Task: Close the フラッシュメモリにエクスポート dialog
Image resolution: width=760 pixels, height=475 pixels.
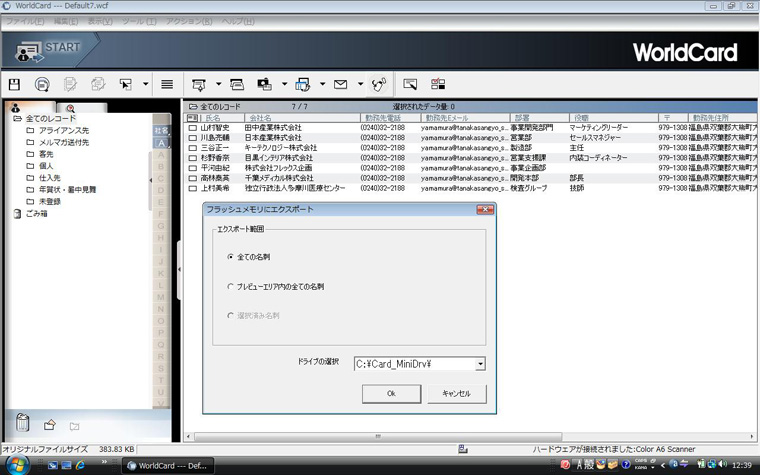Action: point(485,209)
